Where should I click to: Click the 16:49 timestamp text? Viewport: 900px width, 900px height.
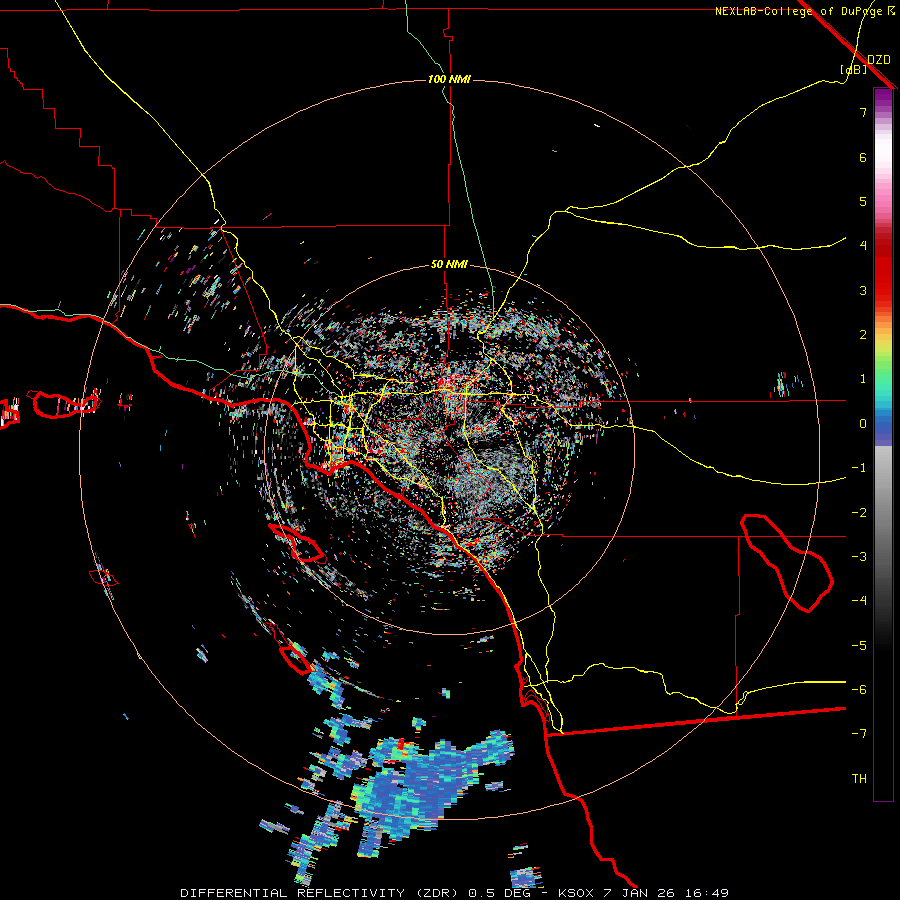[x=707, y=893]
